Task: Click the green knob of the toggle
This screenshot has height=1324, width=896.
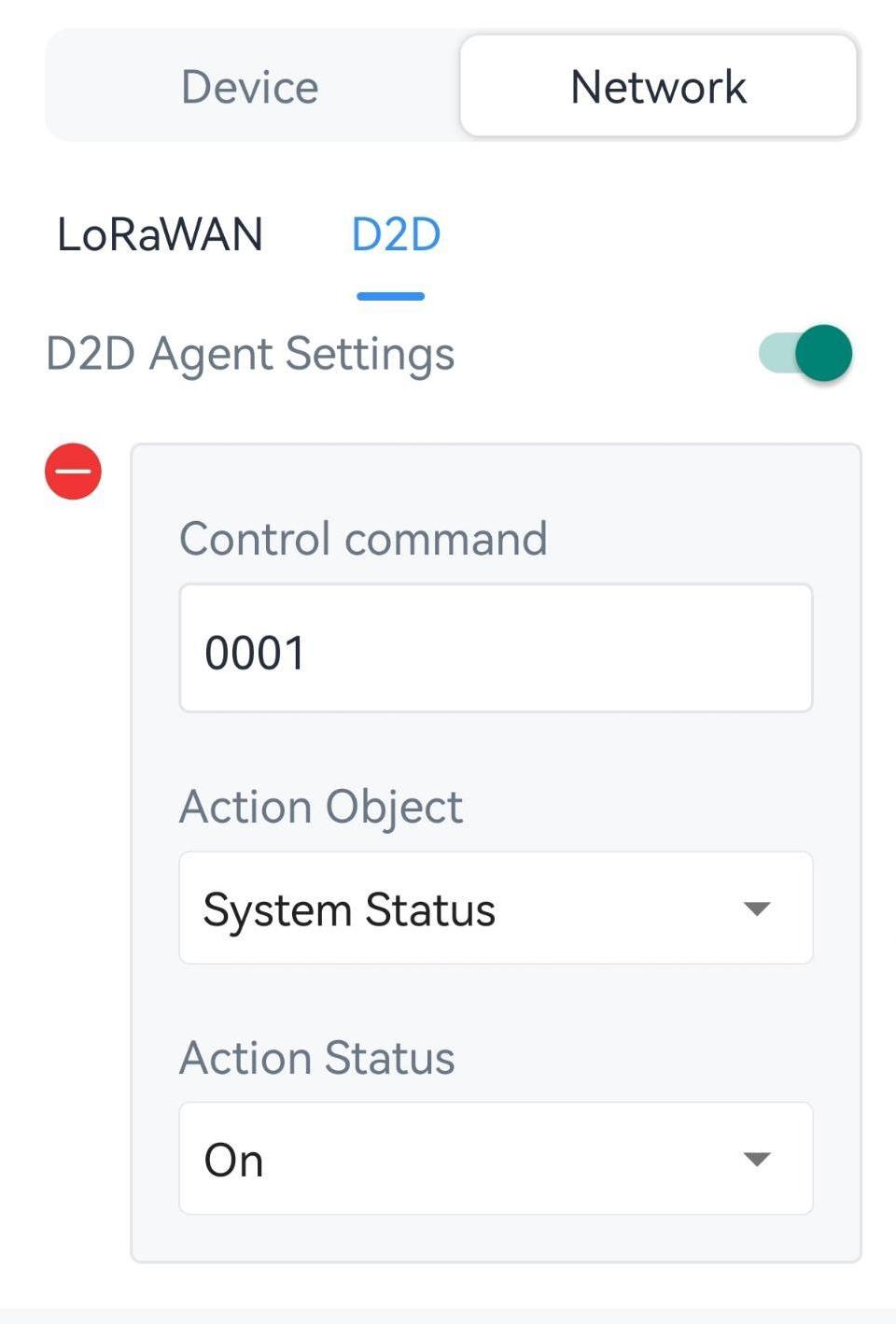Action: coord(823,354)
